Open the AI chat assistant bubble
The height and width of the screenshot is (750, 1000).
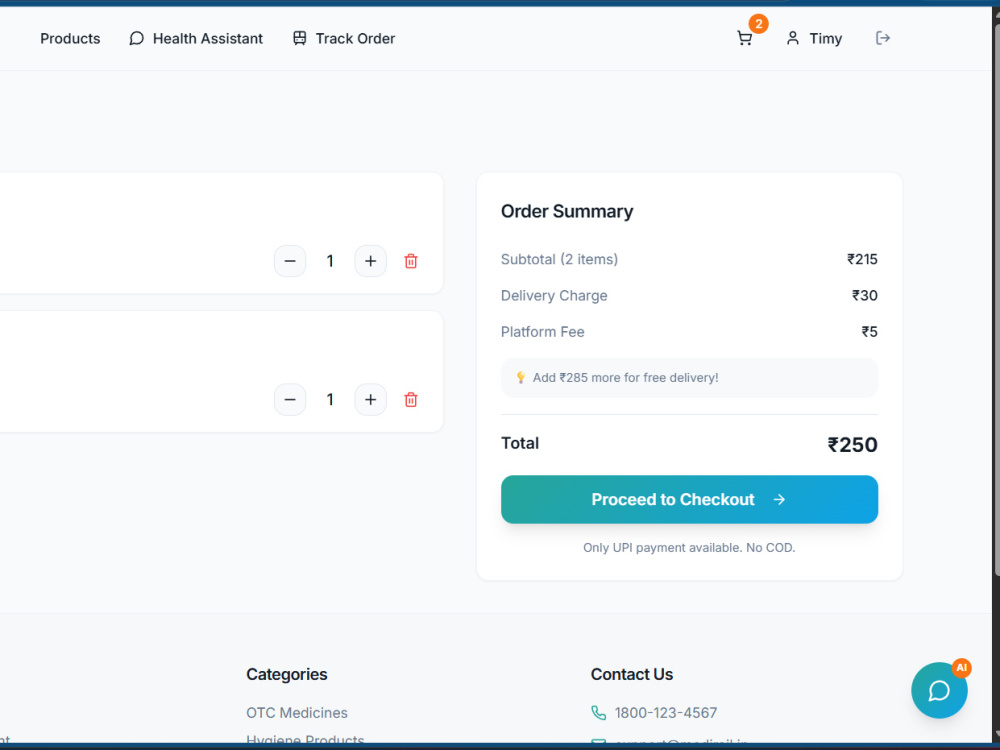(939, 690)
